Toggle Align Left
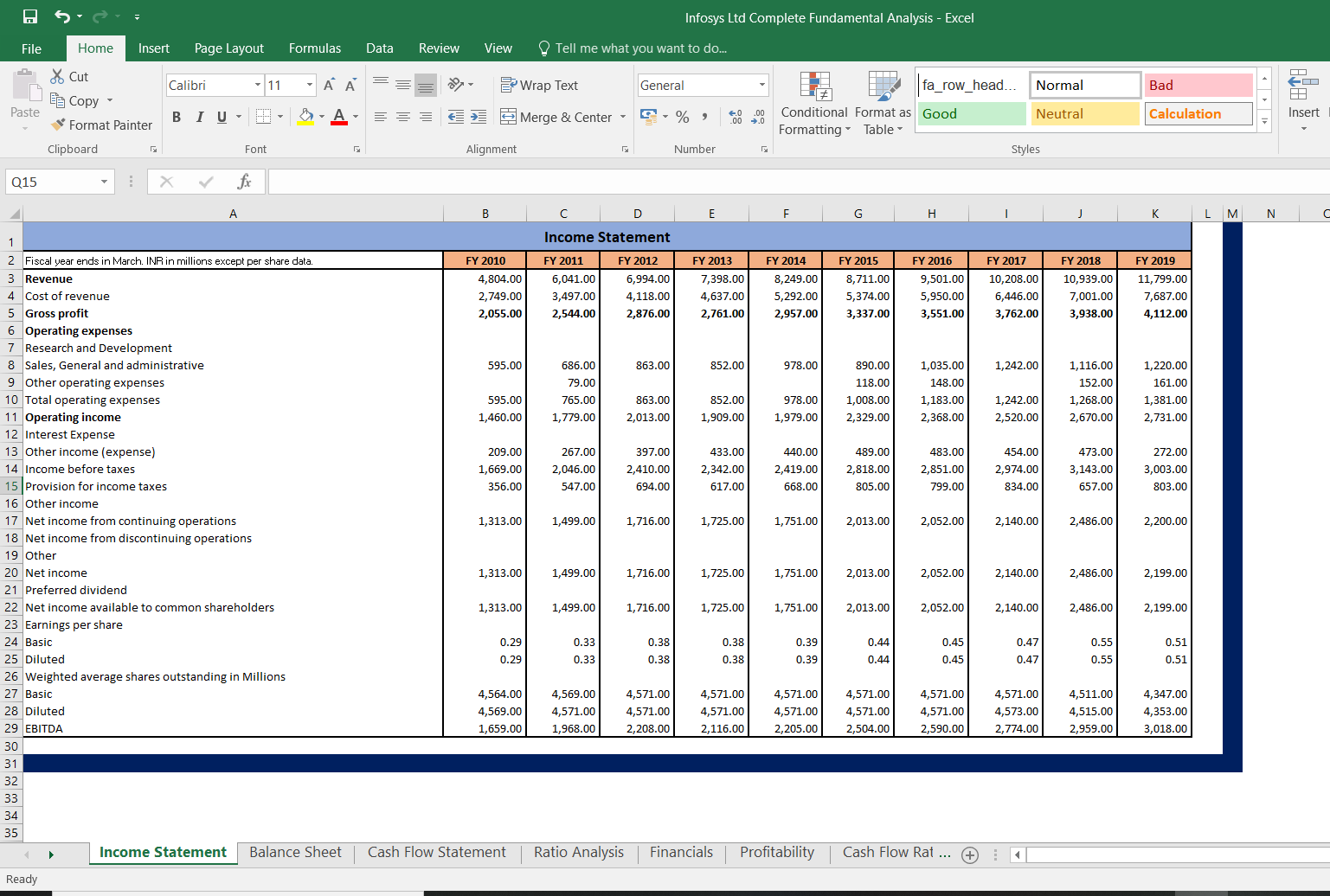This screenshot has width=1330, height=896. click(x=381, y=117)
